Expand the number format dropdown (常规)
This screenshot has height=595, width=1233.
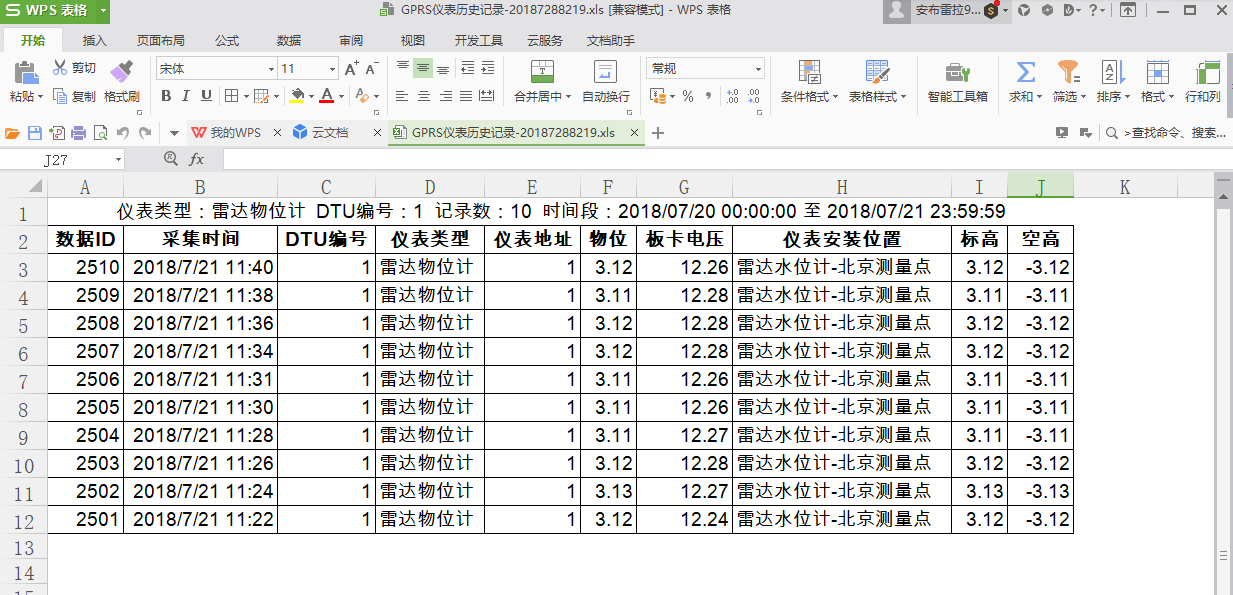[x=758, y=69]
